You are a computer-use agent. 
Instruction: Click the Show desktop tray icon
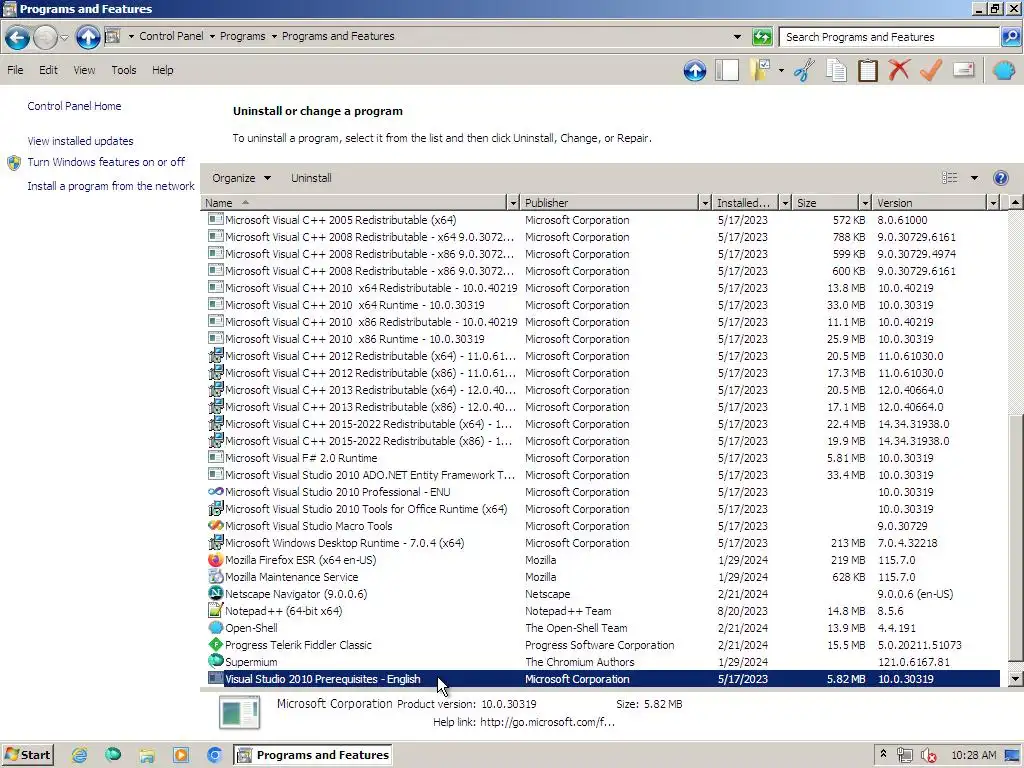(1013, 755)
